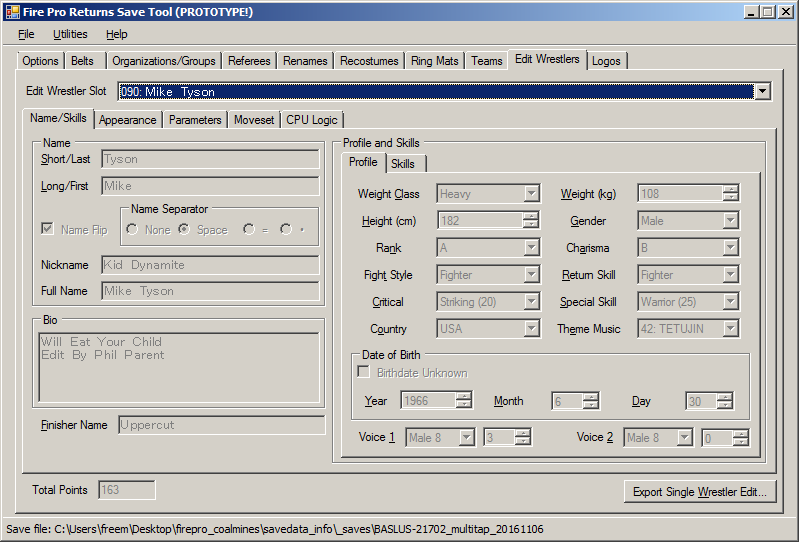Click the Short/Last name field
This screenshot has height=542, width=799.
coord(210,159)
